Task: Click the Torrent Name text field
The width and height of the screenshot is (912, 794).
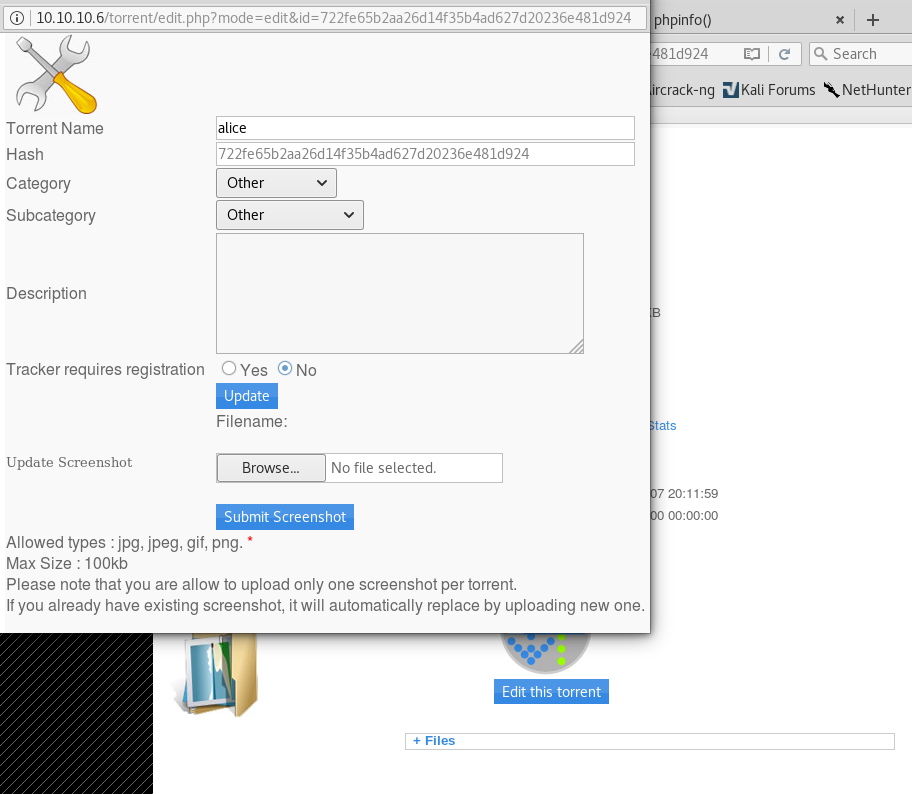Action: click(425, 128)
